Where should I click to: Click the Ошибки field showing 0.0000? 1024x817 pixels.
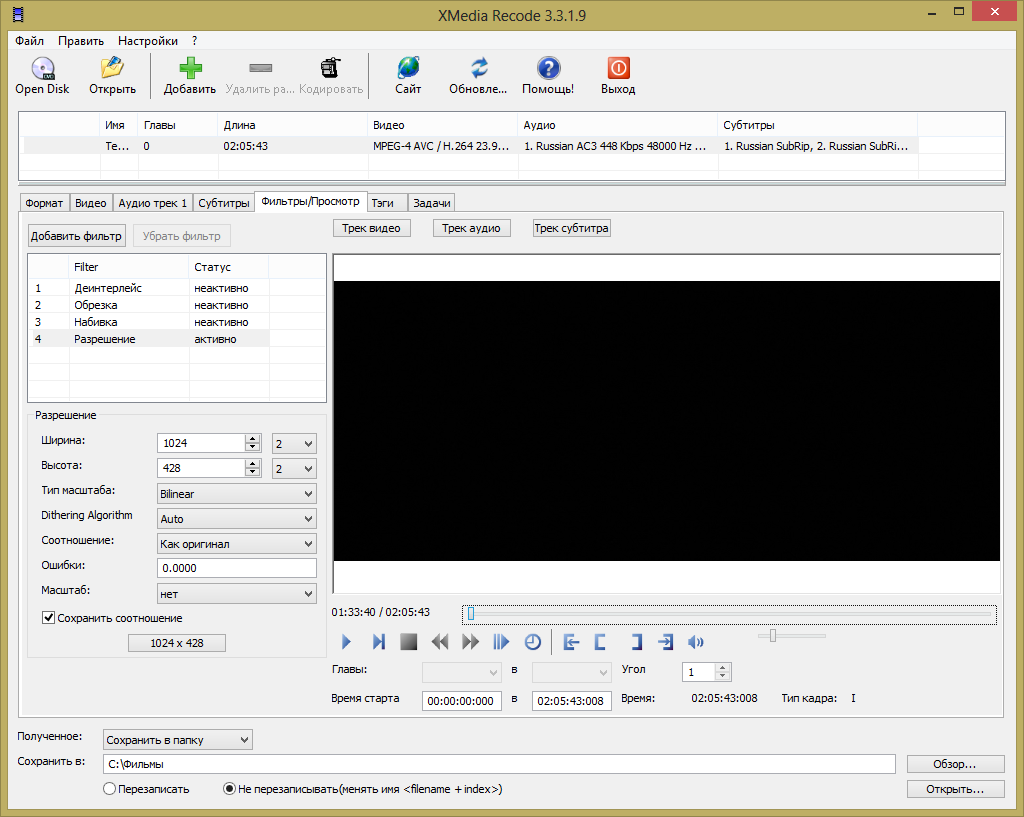pos(236,568)
